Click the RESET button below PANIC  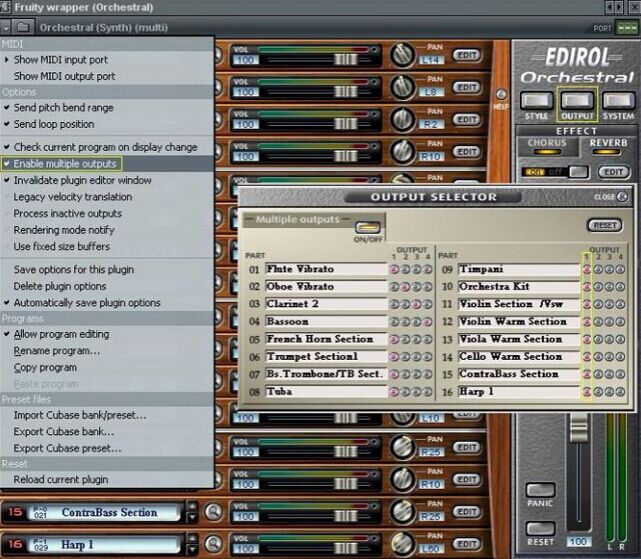coord(540,529)
